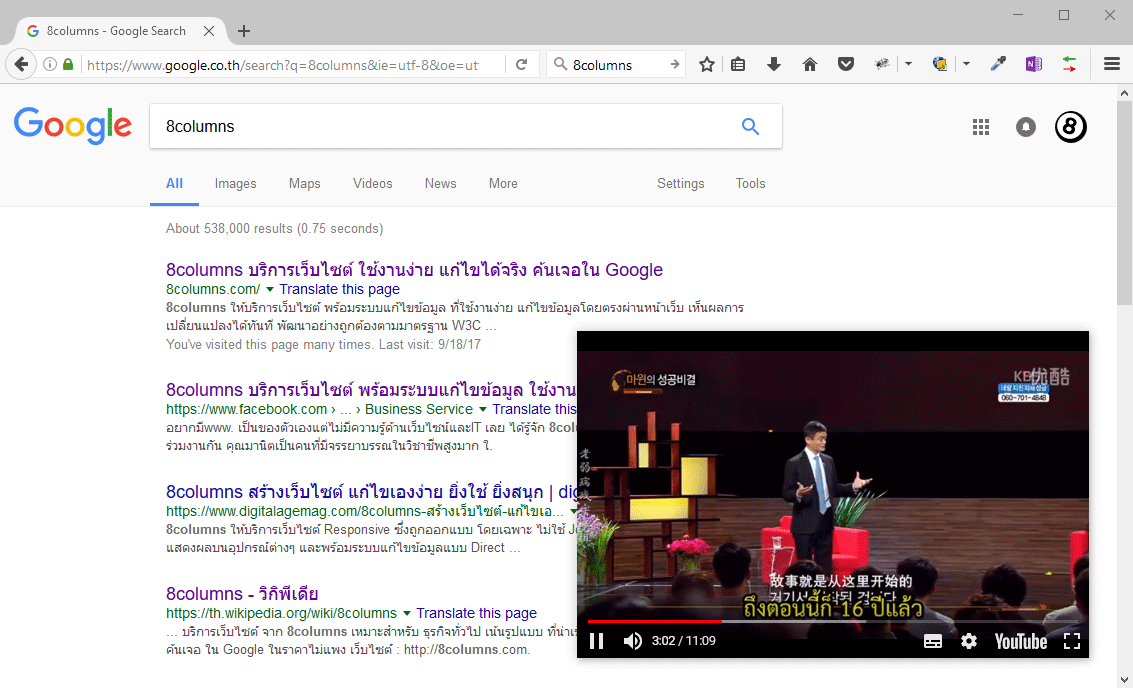
Task: Pause the video
Action: (596, 641)
